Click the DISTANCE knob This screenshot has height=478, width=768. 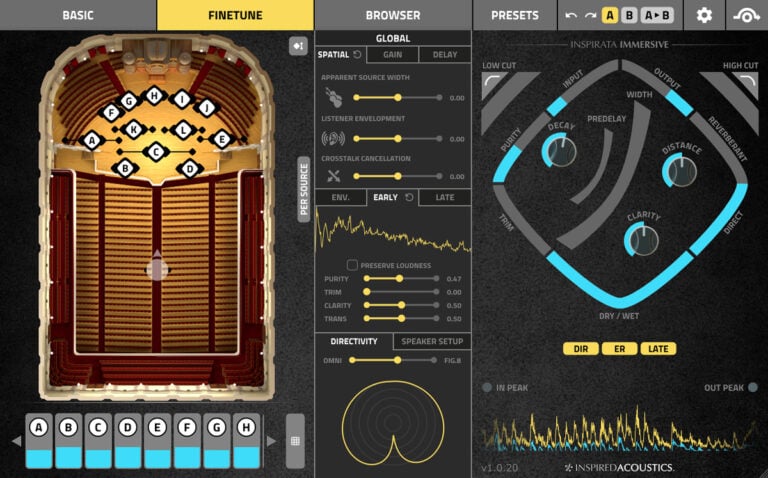(x=680, y=170)
